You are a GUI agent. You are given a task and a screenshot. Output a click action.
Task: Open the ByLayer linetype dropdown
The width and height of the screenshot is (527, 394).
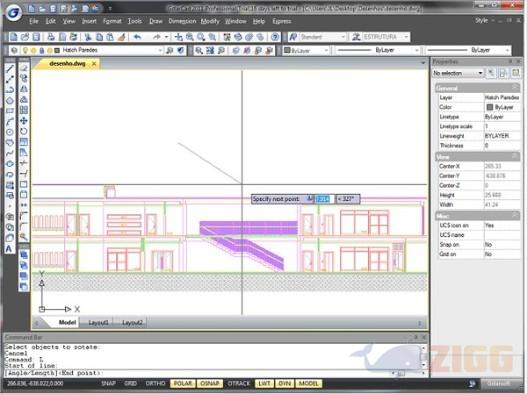pyautogui.click(x=378, y=50)
